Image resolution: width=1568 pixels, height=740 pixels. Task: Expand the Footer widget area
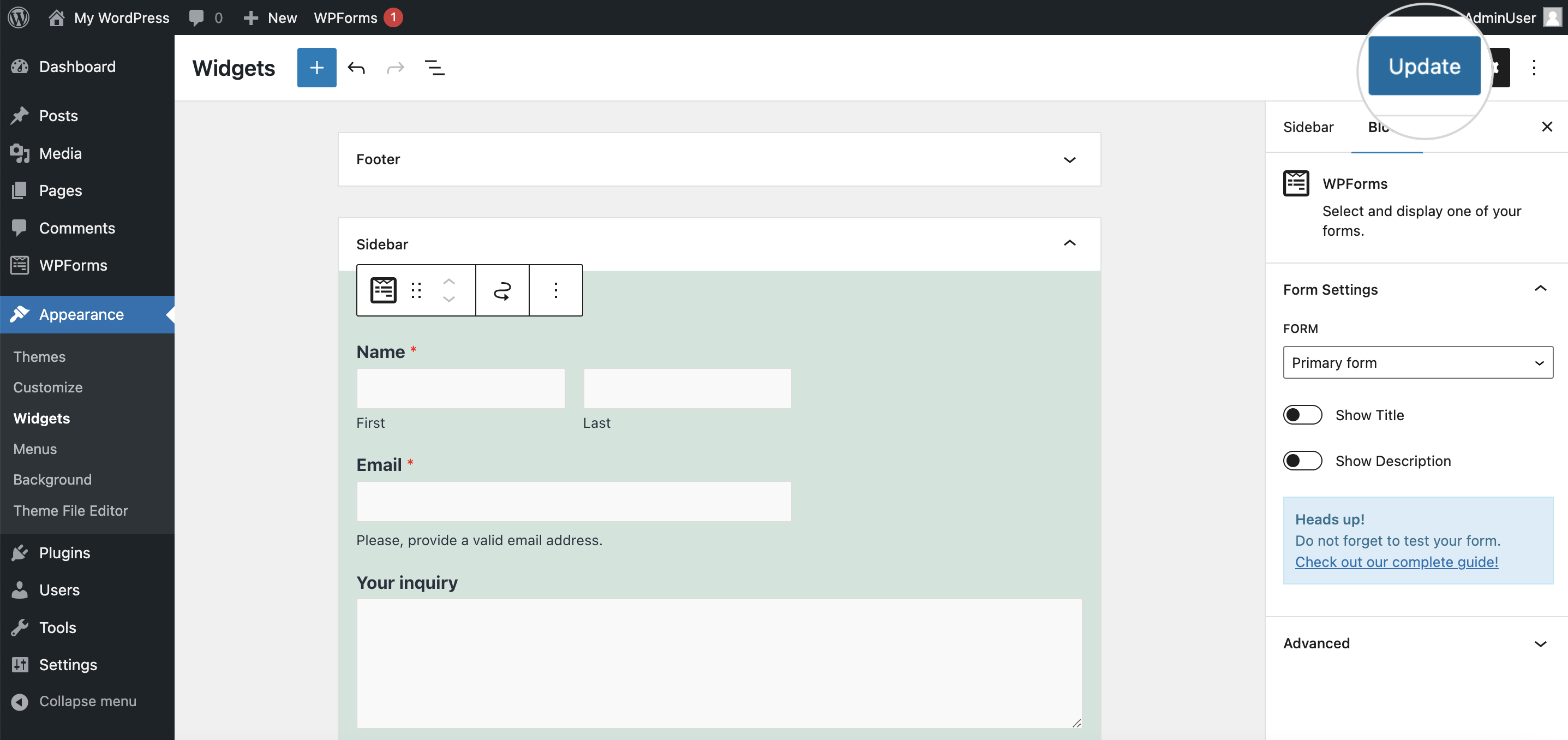(x=719, y=159)
